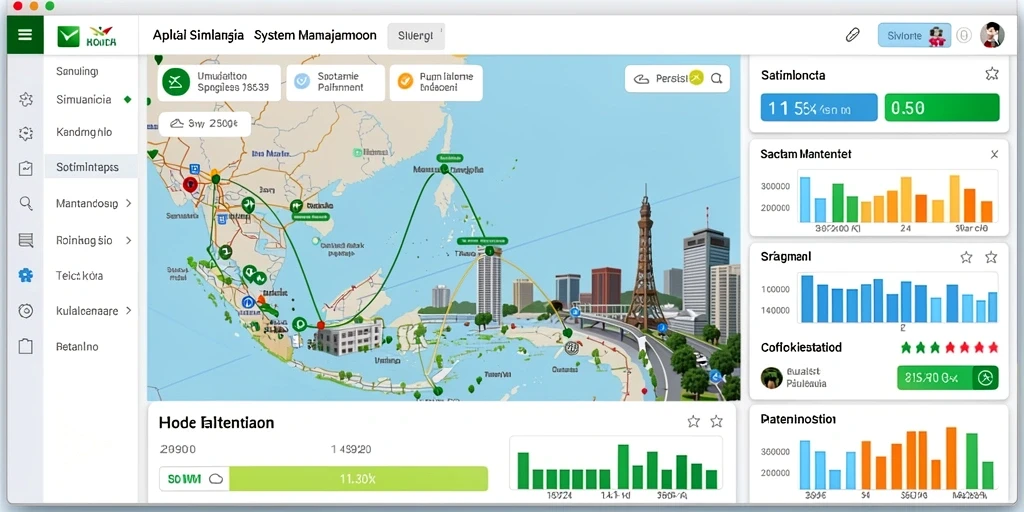Image resolution: width=1024 pixels, height=512 pixels.
Task: Click the 28900 value in Hode Faltentiaon
Action: click(x=178, y=449)
